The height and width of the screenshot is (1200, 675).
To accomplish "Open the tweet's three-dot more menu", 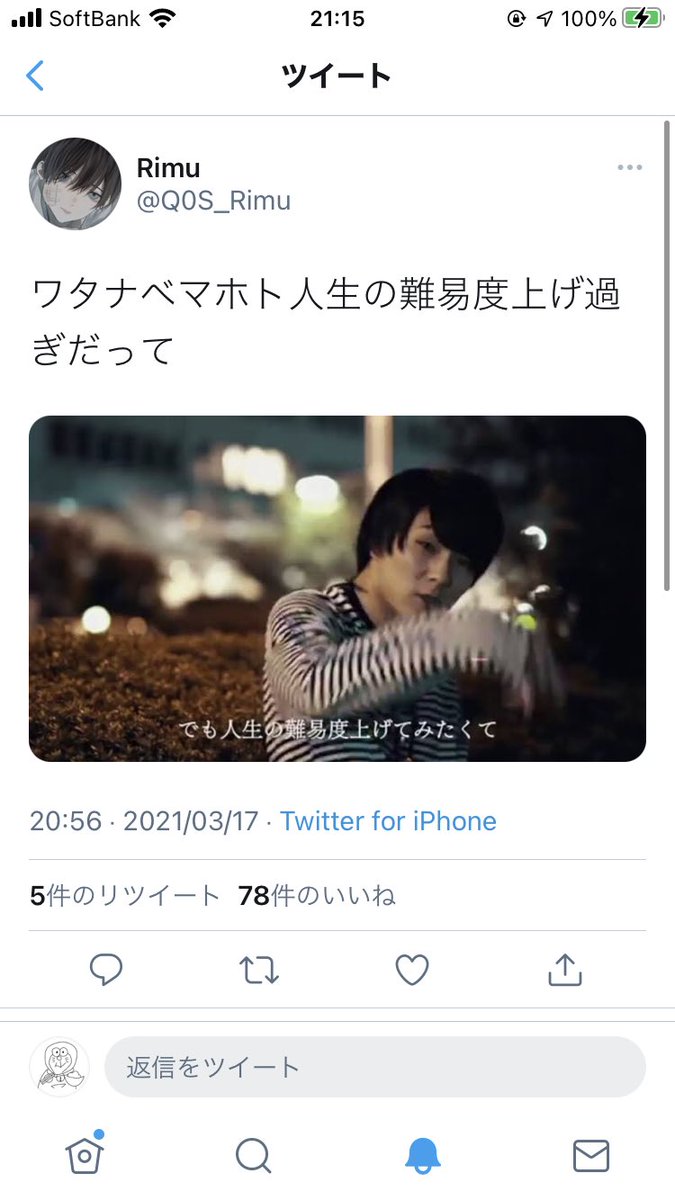I will tap(629, 167).
